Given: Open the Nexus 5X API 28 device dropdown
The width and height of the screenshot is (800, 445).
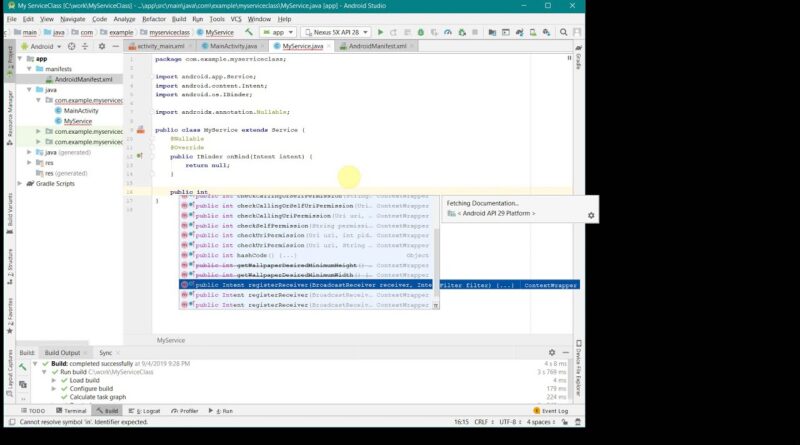Looking at the screenshot, I should (x=336, y=32).
